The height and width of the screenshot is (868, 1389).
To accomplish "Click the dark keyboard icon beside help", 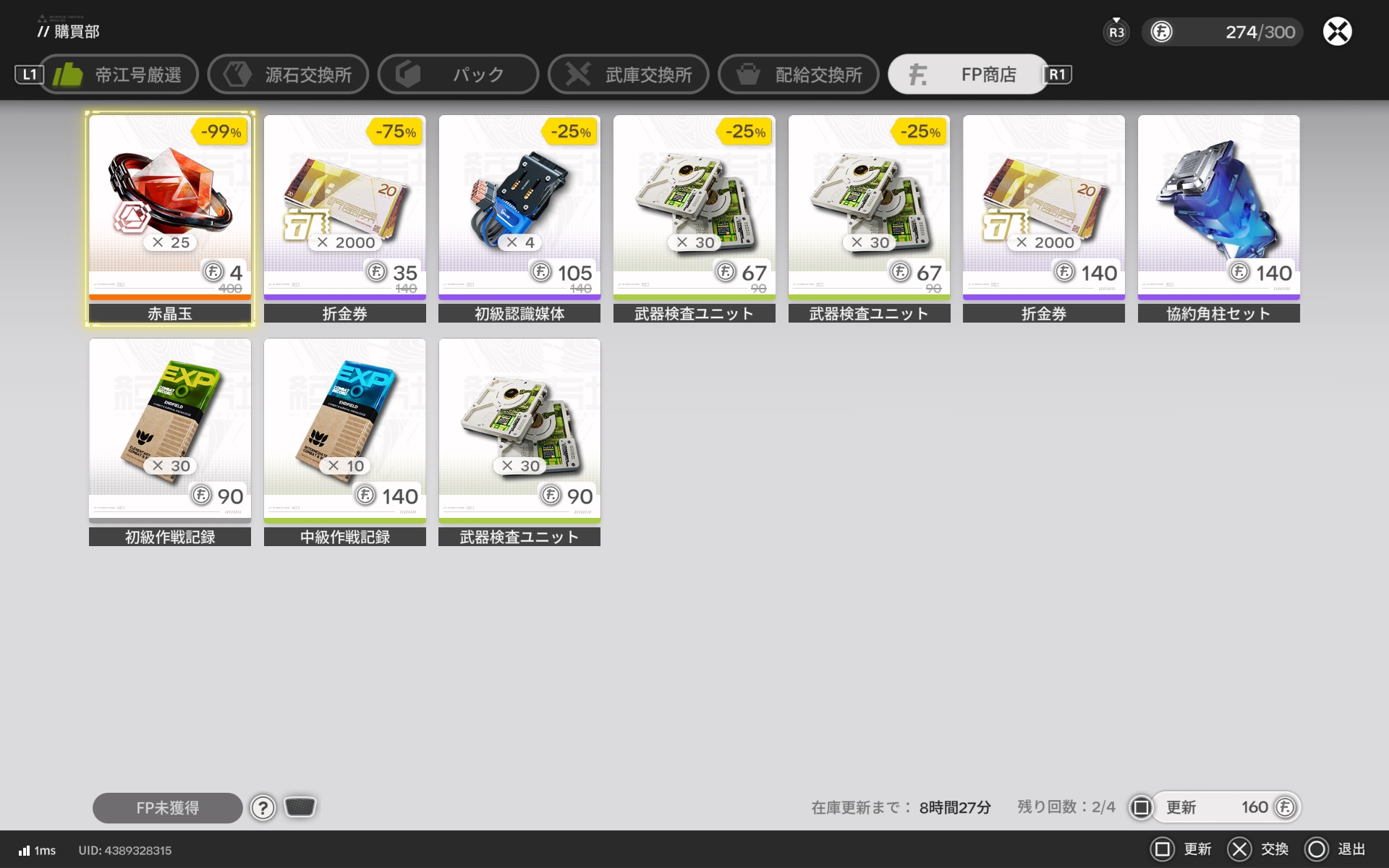I will tap(300, 807).
